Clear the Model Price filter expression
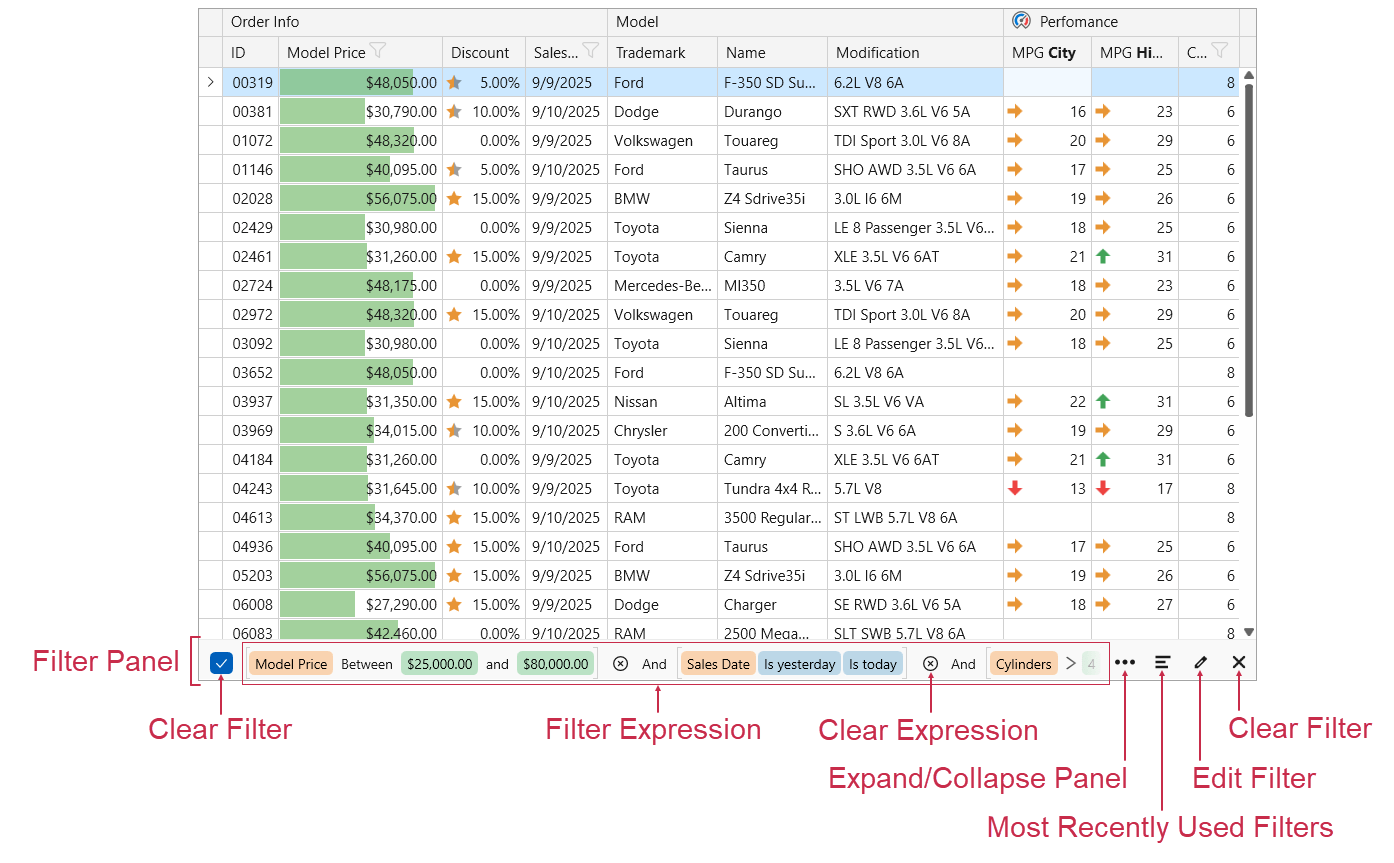Screen dimensions: 1394x863 pyautogui.click(x=620, y=663)
